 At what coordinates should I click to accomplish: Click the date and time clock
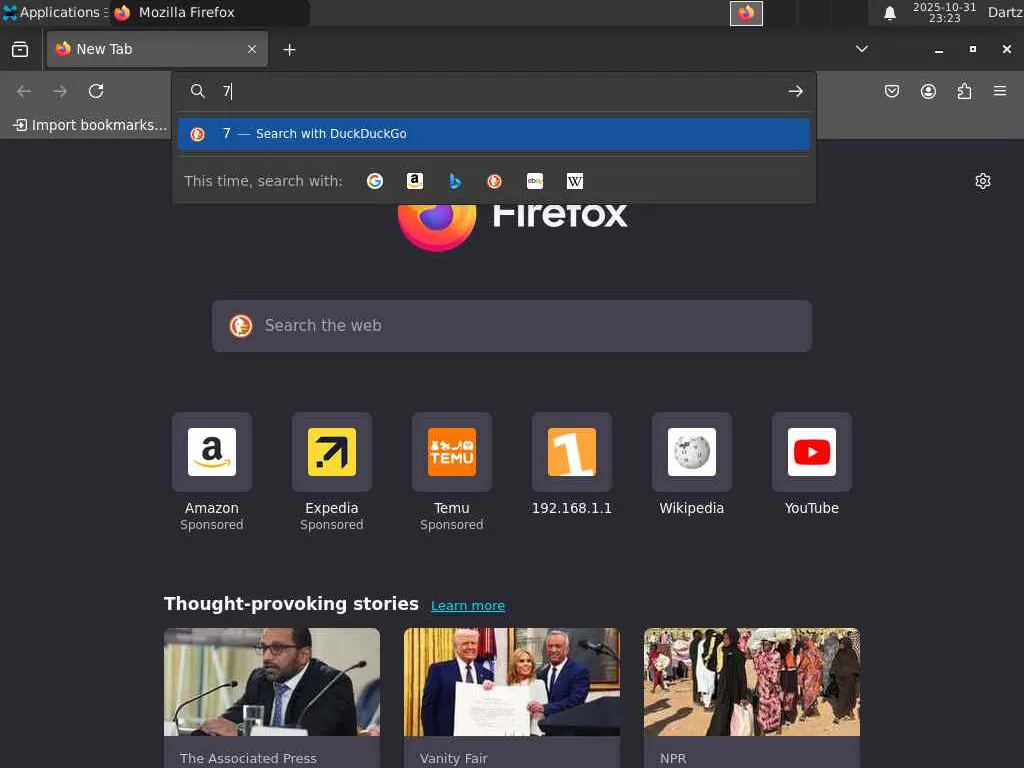944,12
